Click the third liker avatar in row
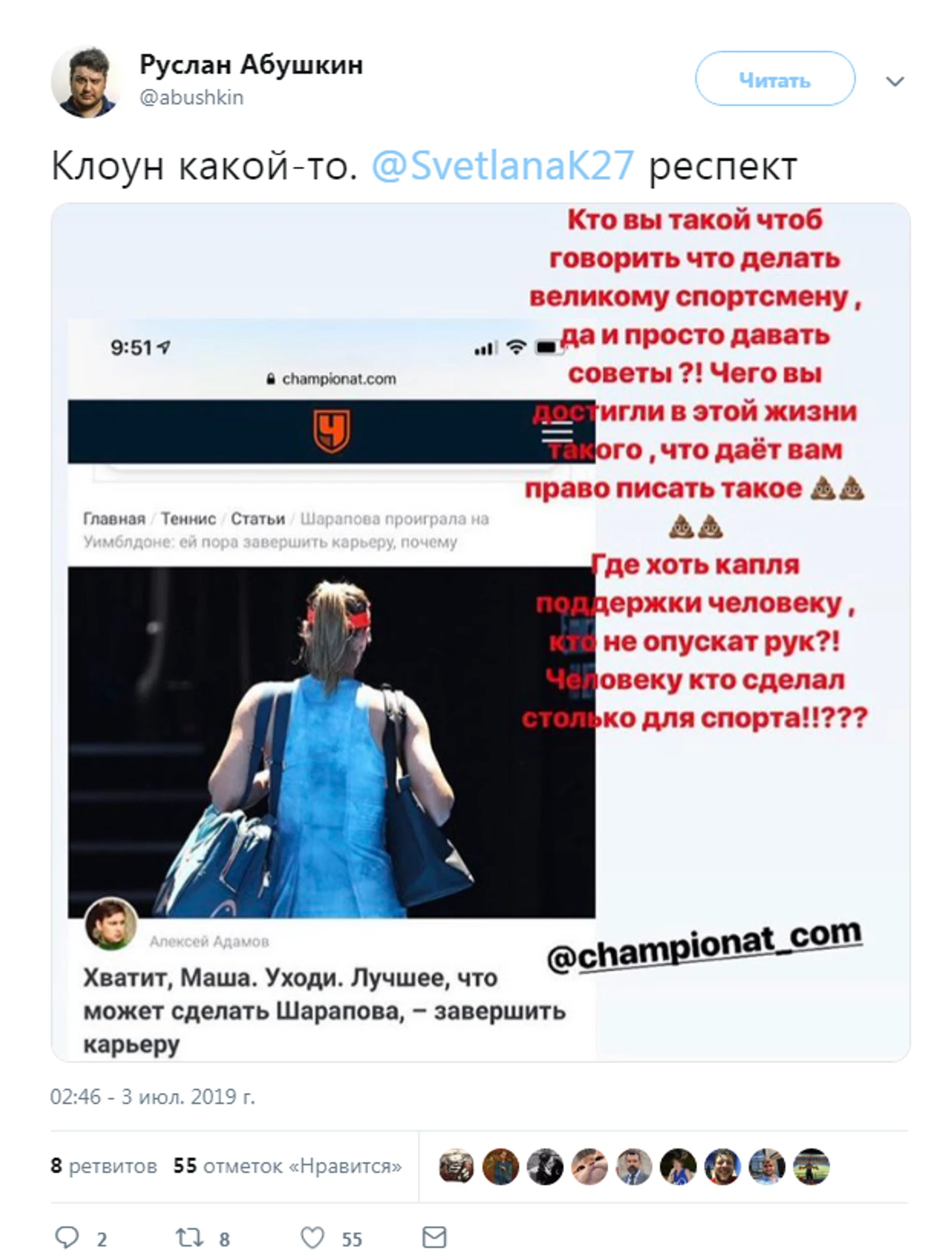The height and width of the screenshot is (1260, 952). tap(545, 1167)
